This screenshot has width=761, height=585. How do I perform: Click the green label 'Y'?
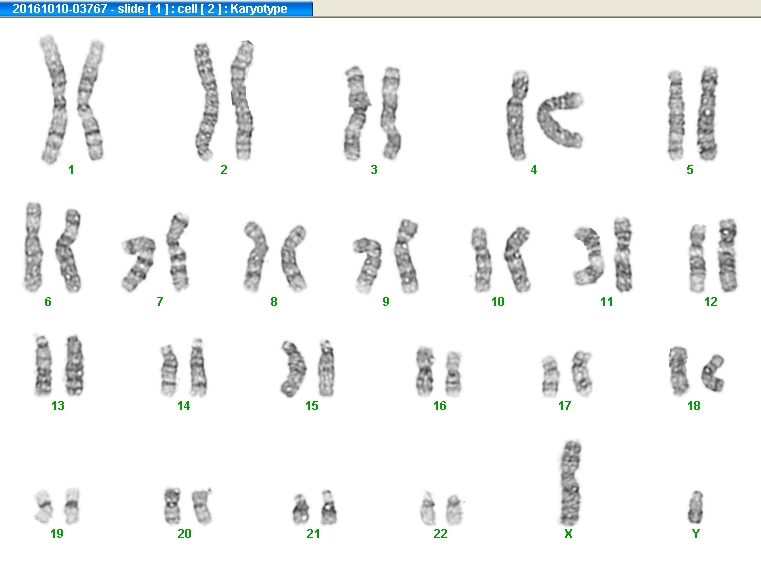(695, 534)
